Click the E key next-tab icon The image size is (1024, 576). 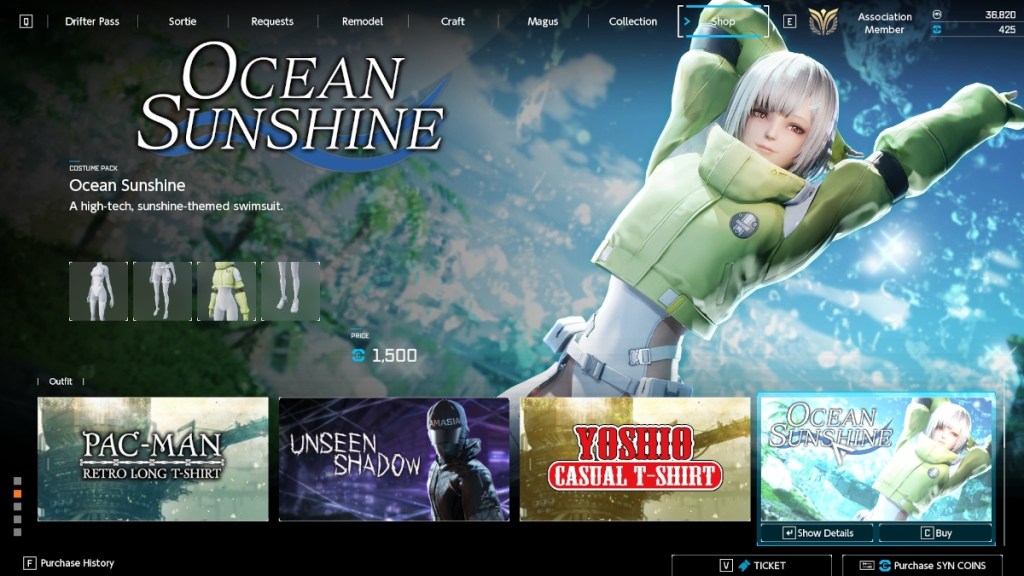[789, 22]
